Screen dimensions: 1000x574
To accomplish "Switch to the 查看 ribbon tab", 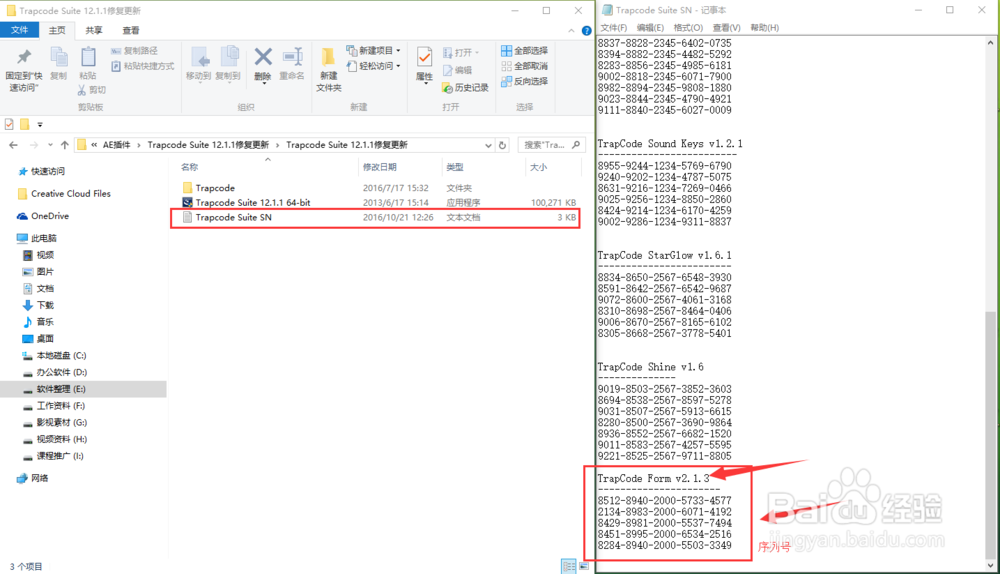I will (131, 30).
